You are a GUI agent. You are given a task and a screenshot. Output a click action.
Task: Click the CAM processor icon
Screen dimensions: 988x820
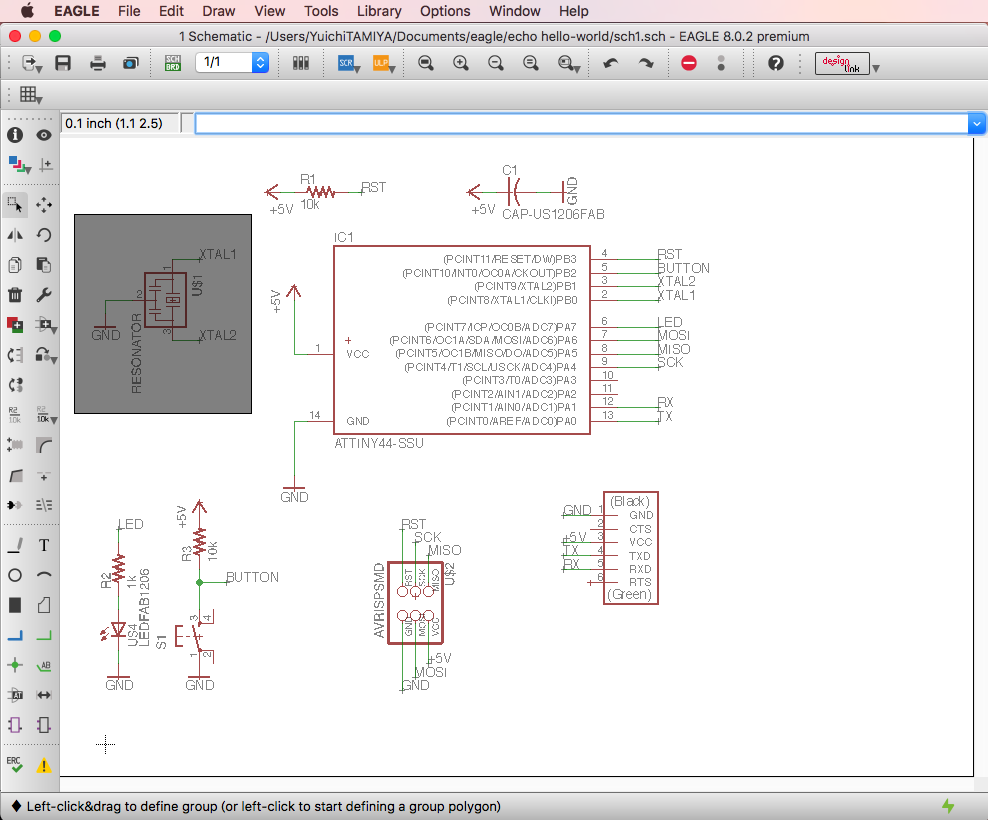pos(130,63)
